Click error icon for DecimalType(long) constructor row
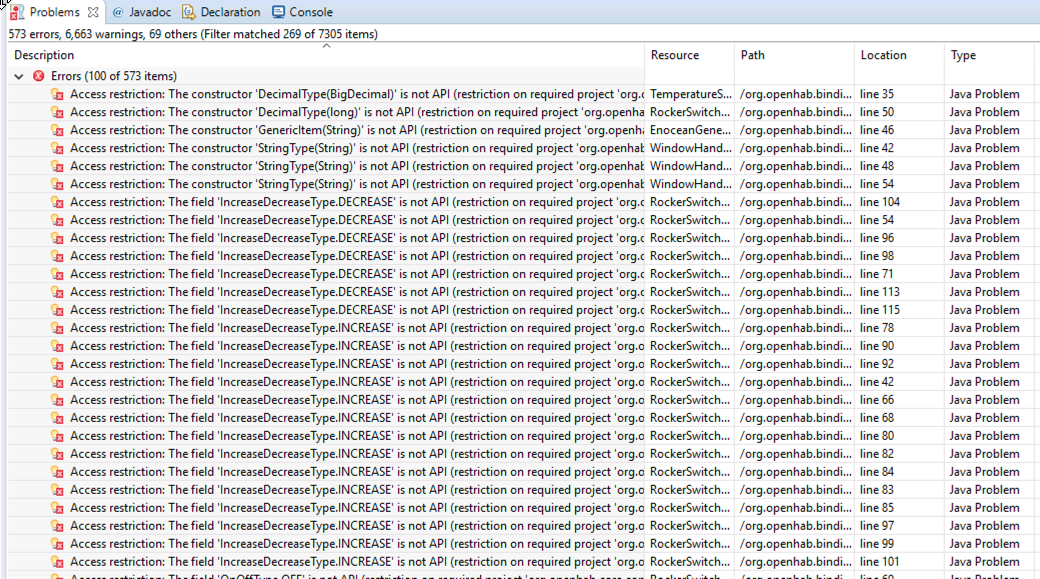1040x579 pixels. coord(58,112)
